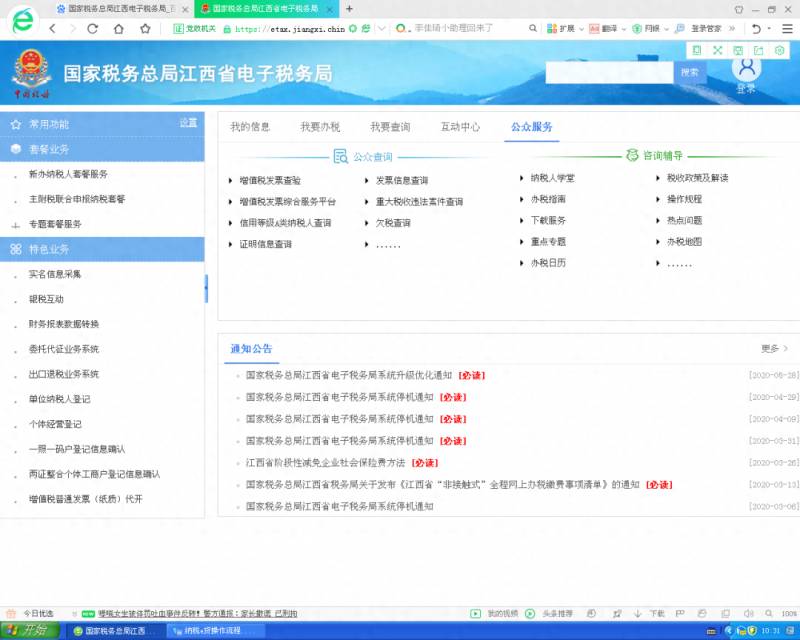Open 税收政策及解读 link

click(x=697, y=178)
